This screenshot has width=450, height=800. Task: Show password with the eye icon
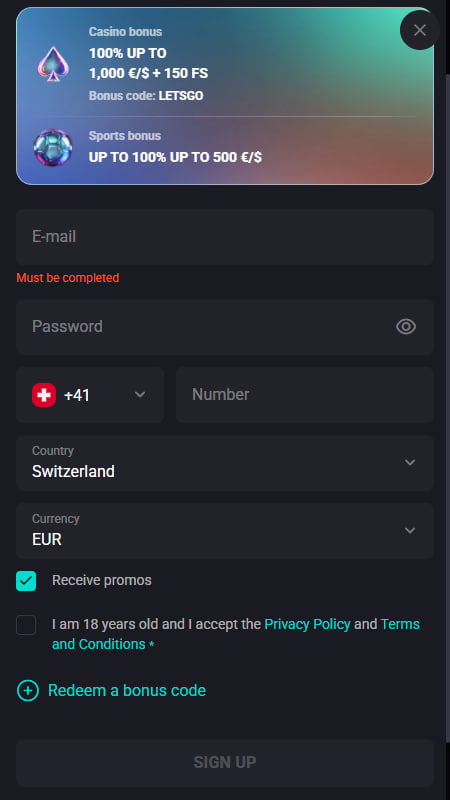(x=406, y=327)
